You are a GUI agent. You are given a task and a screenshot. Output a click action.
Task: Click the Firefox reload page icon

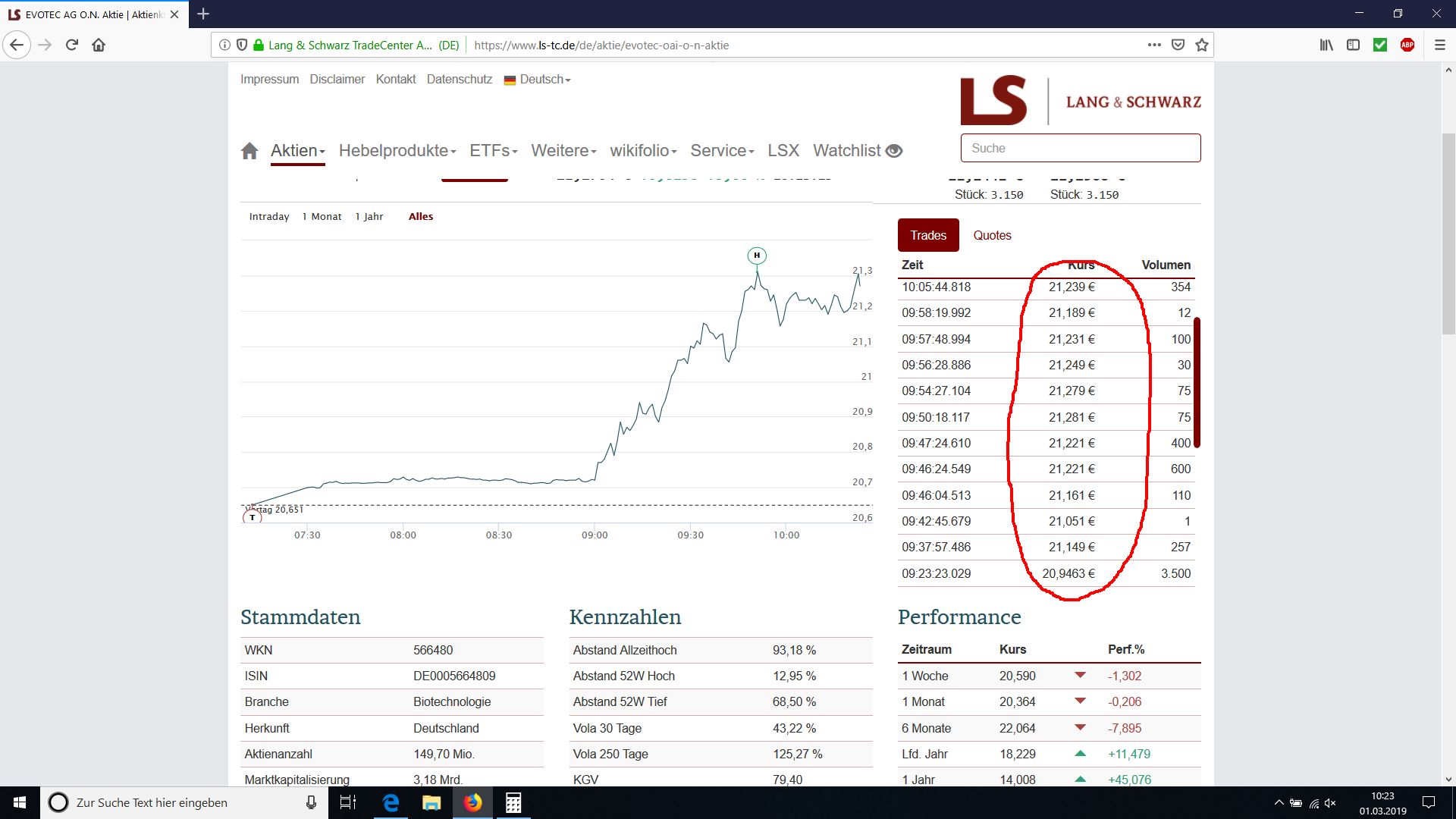pos(72,45)
